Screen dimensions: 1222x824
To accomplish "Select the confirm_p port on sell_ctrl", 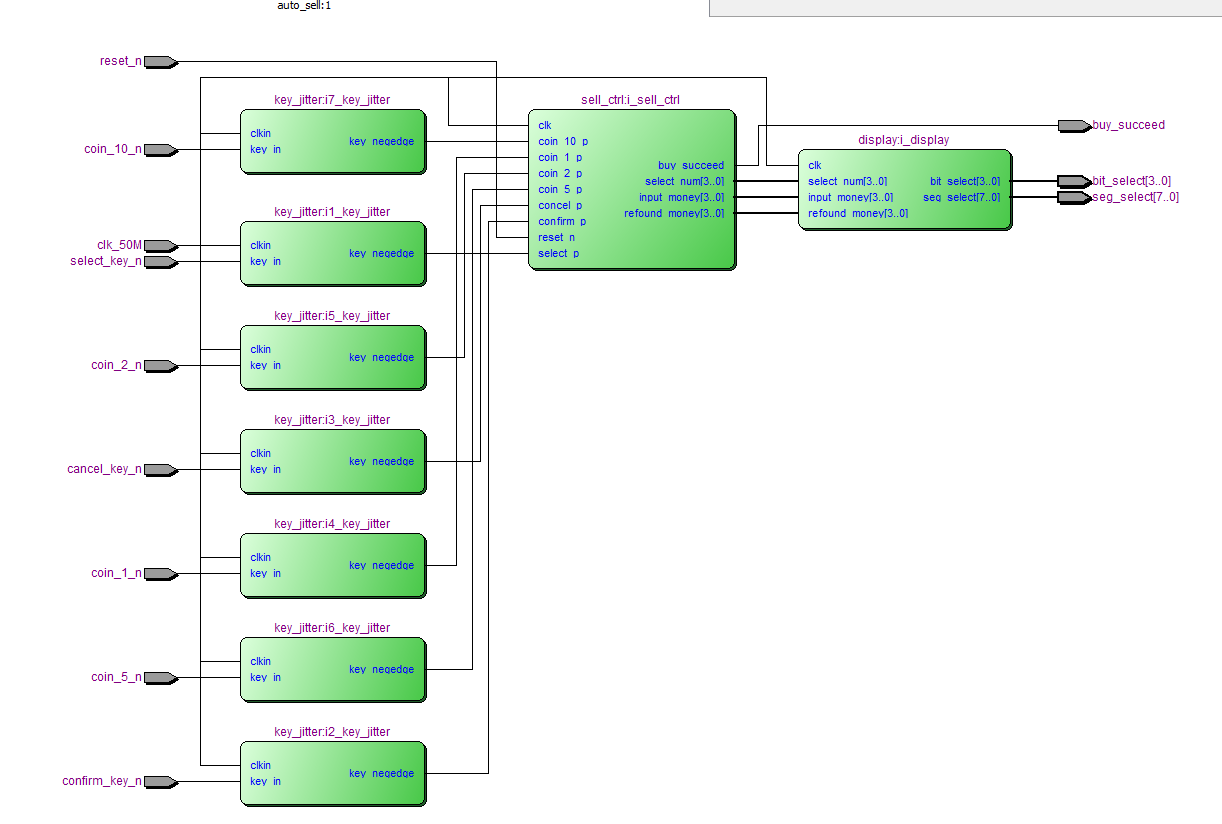I will [x=562, y=222].
